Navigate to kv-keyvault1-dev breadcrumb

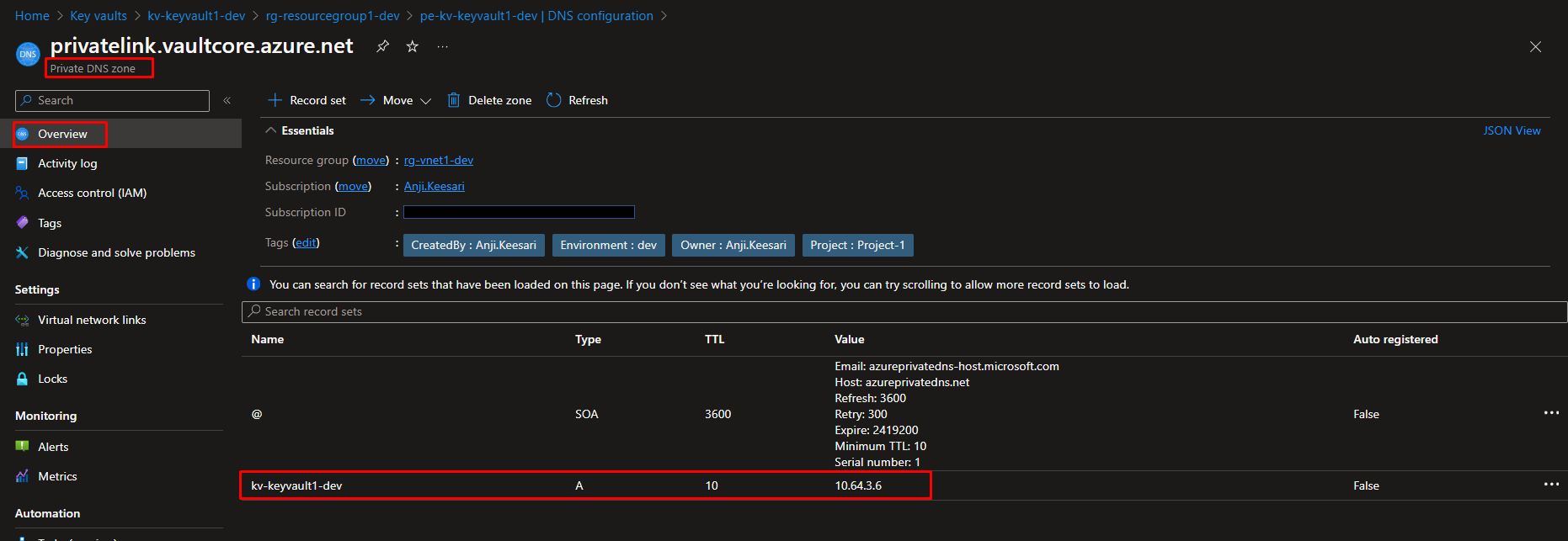point(196,16)
